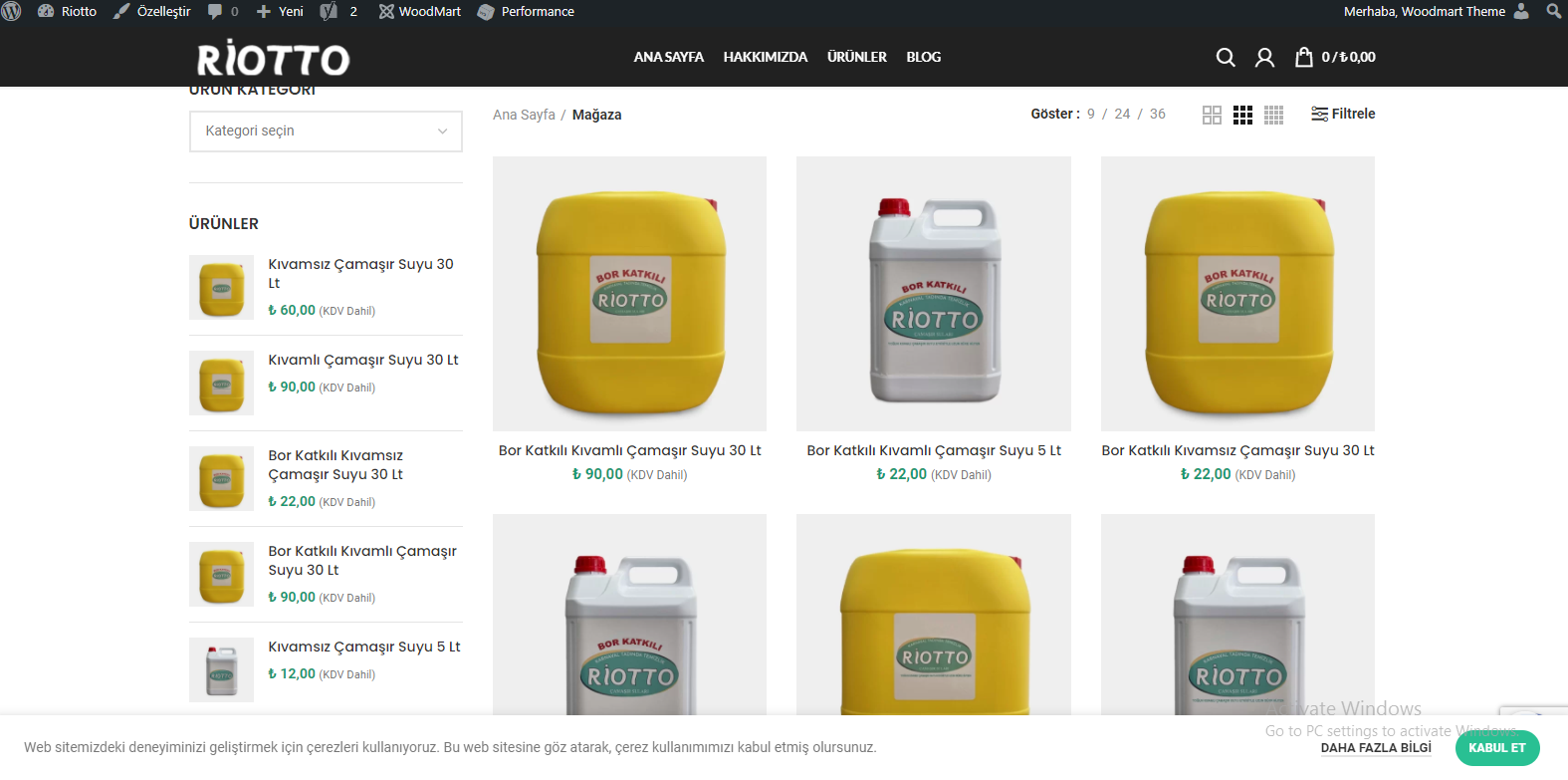1568x780 pixels.
Task: Open Özelleştir customizer in admin bar
Action: point(151,11)
